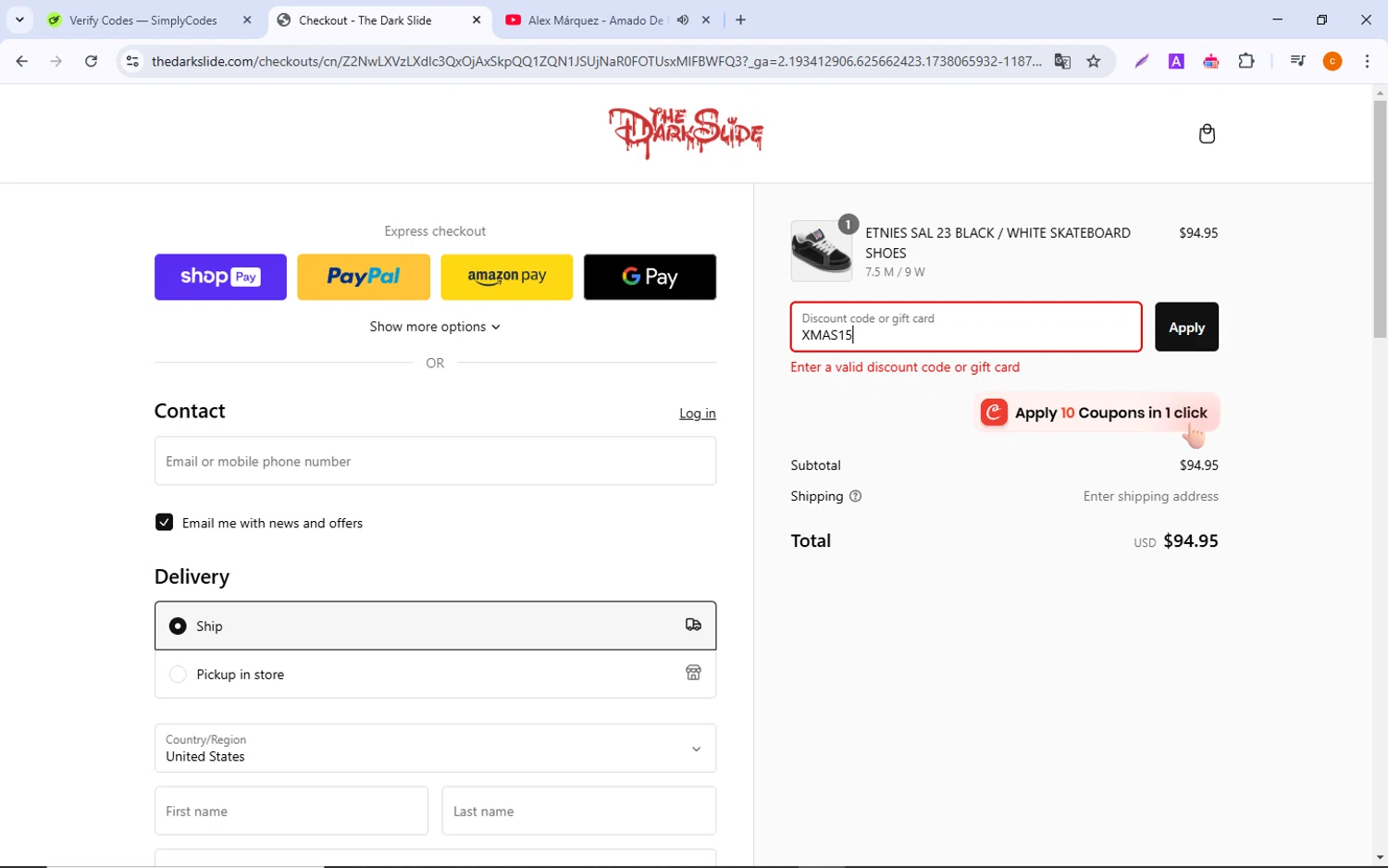Click the Log in link
This screenshot has height=868, width=1388.
point(698,414)
